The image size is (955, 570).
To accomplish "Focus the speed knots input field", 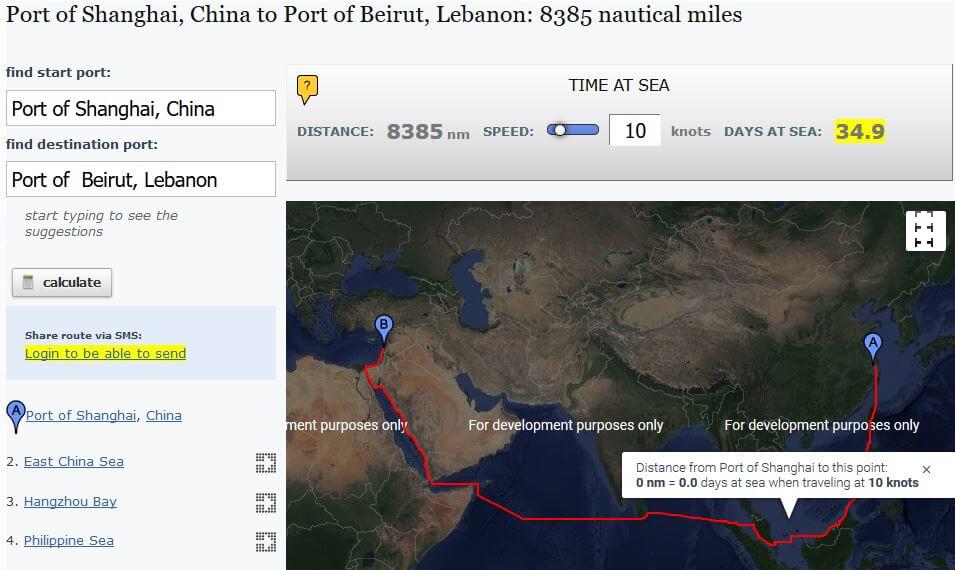I will (635, 130).
